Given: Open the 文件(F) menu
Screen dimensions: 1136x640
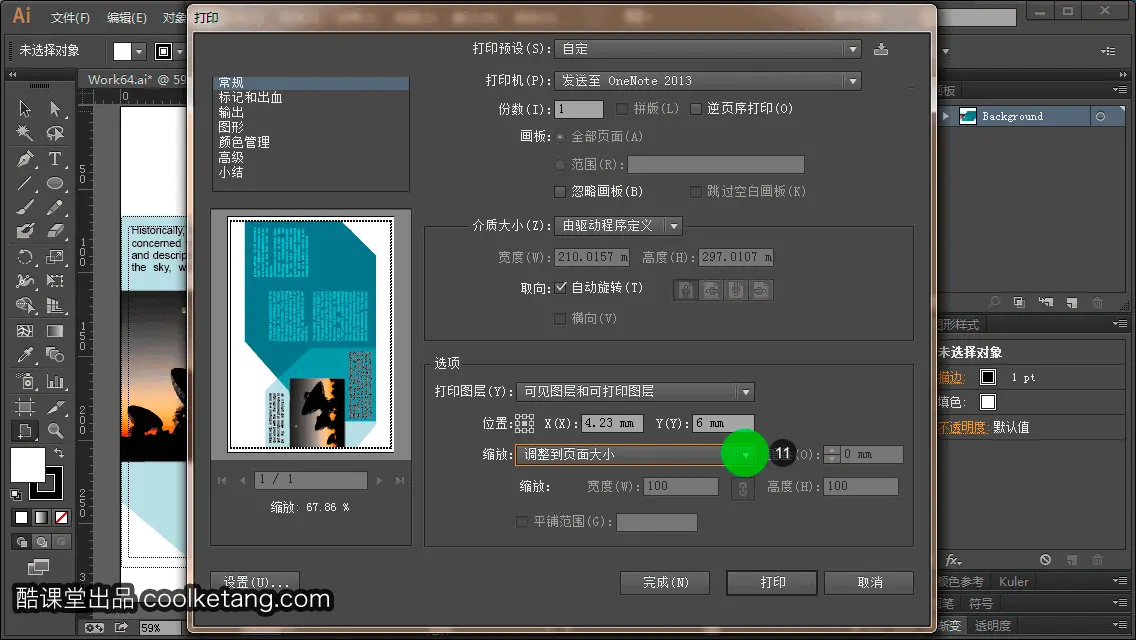Looking at the screenshot, I should coord(70,17).
